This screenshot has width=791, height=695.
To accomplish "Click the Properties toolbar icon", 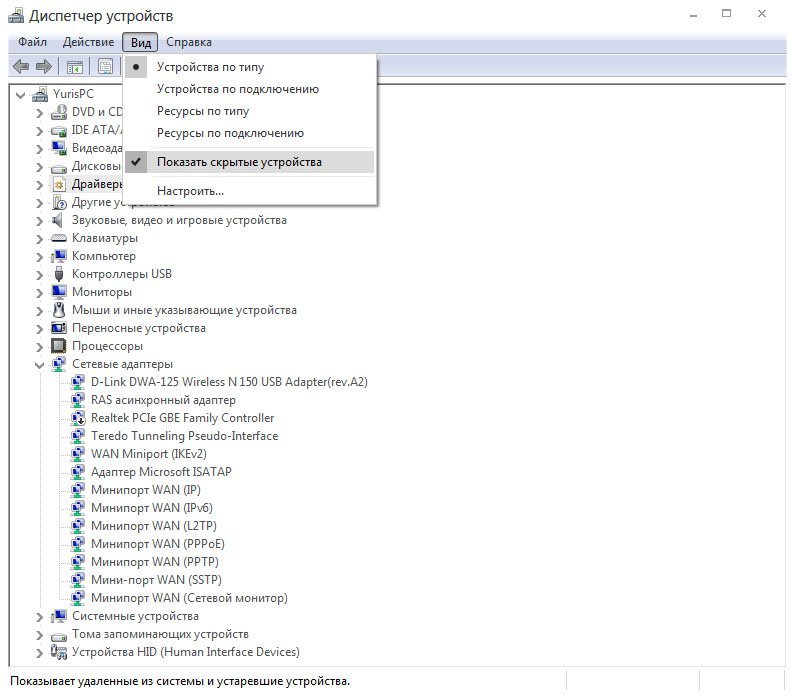I will pos(105,67).
